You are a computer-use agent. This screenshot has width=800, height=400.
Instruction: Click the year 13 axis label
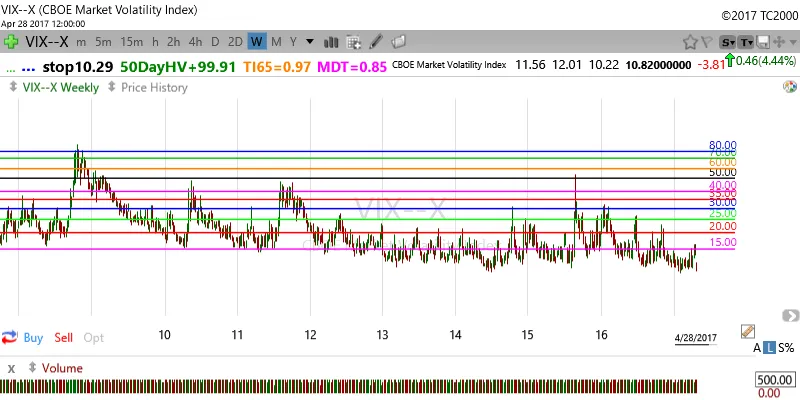point(382,335)
